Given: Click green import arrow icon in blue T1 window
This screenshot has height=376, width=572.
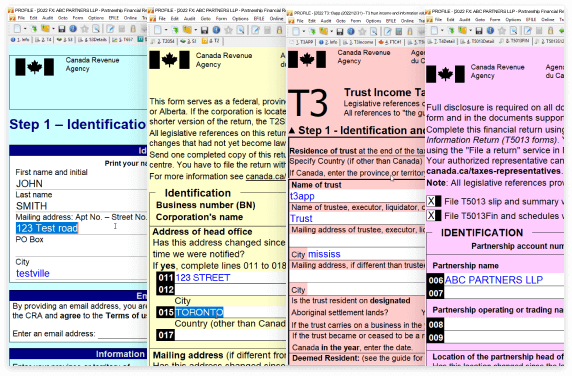Looking at the screenshot, I should (34, 28).
